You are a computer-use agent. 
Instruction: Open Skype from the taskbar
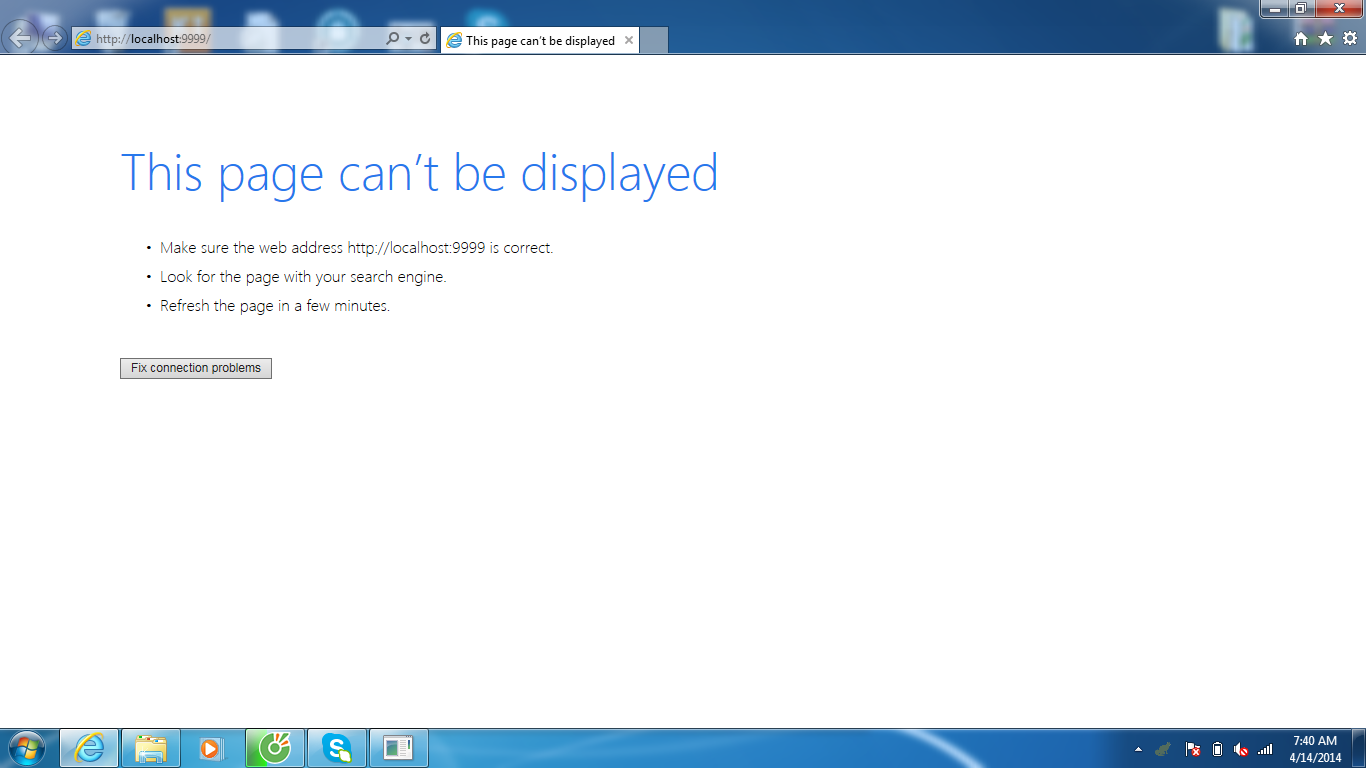tap(337, 748)
